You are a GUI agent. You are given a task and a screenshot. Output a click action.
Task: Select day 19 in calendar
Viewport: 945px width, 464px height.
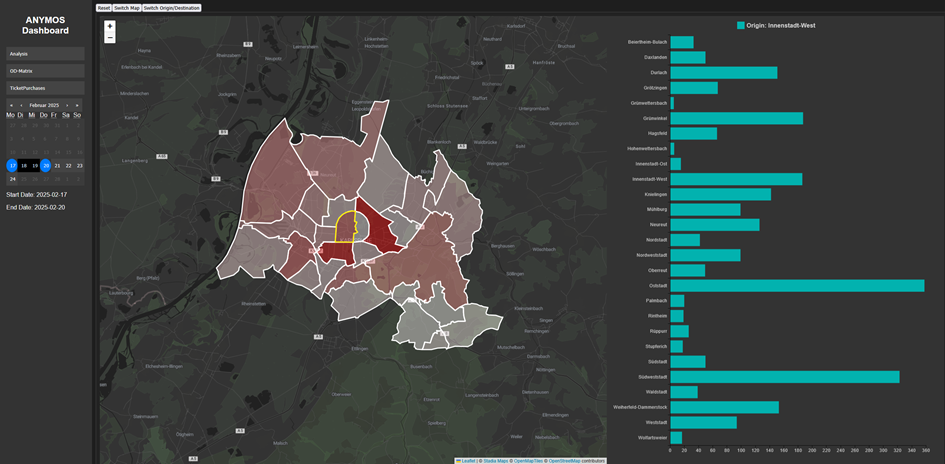tap(34, 165)
